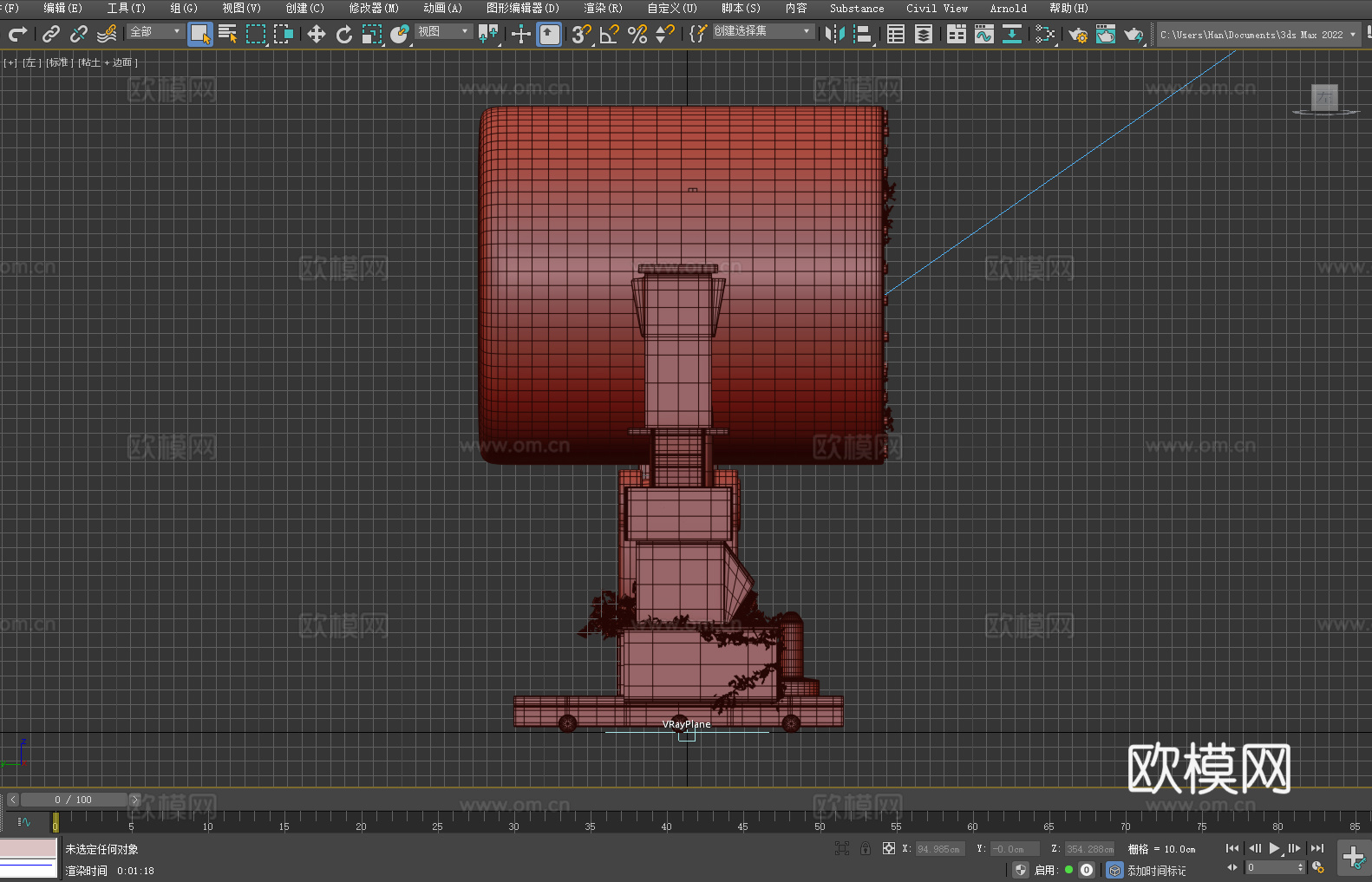Open the 渲染(R) menu
Image resolution: width=1372 pixels, height=882 pixels.
603,8
